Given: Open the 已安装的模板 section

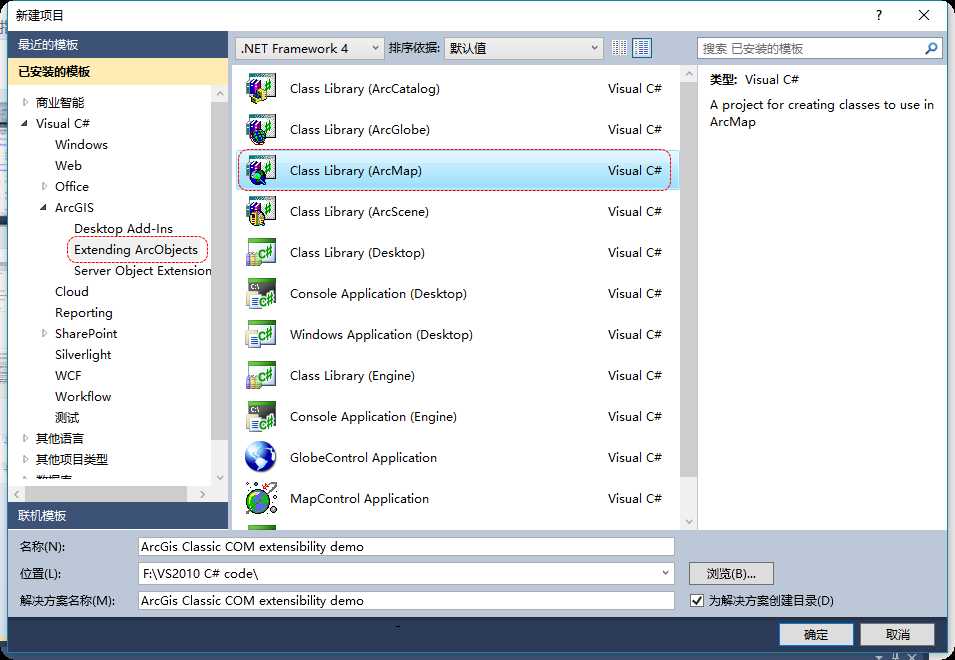Looking at the screenshot, I should pyautogui.click(x=118, y=71).
